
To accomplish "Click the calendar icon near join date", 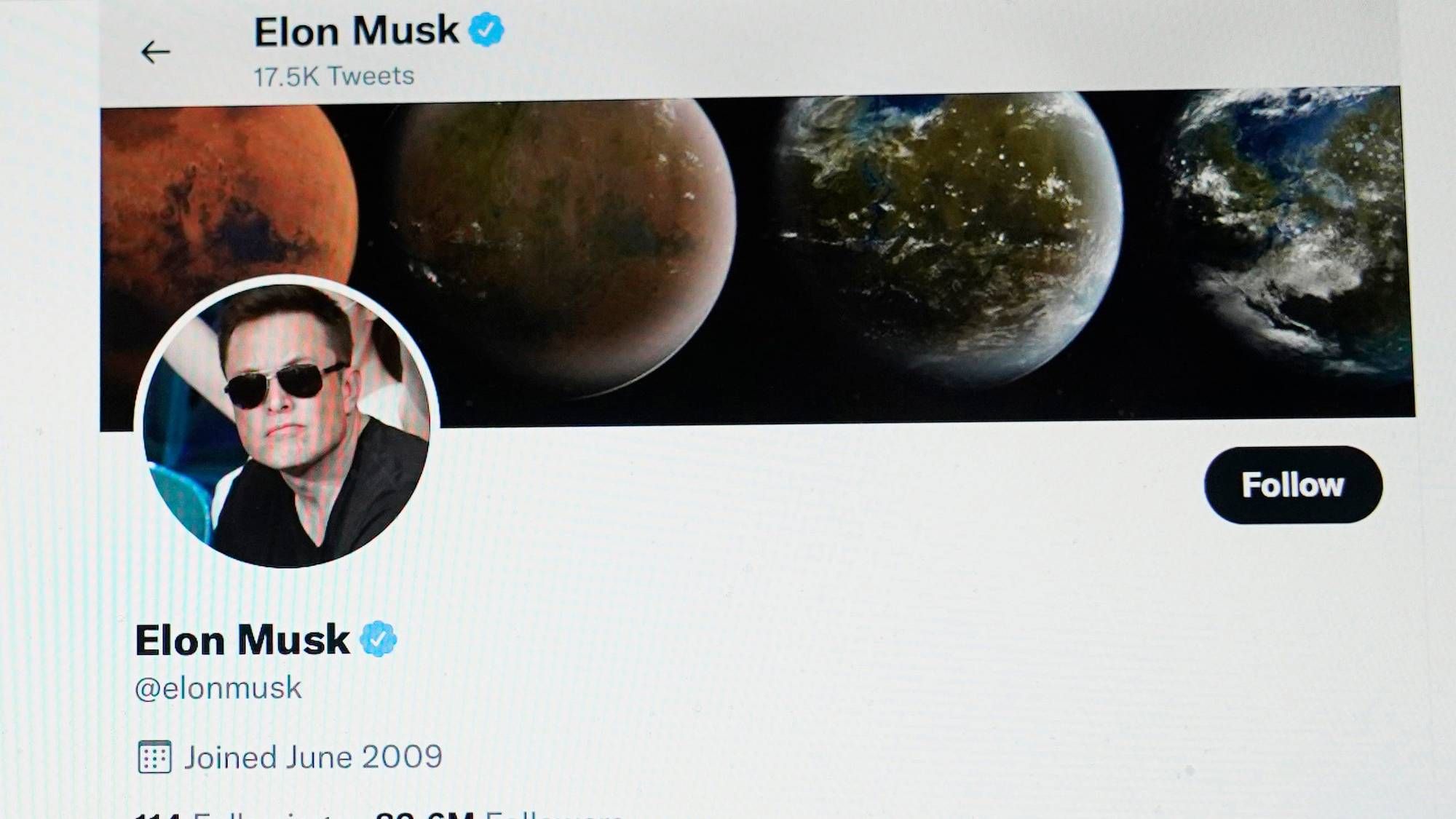I will coord(154,757).
